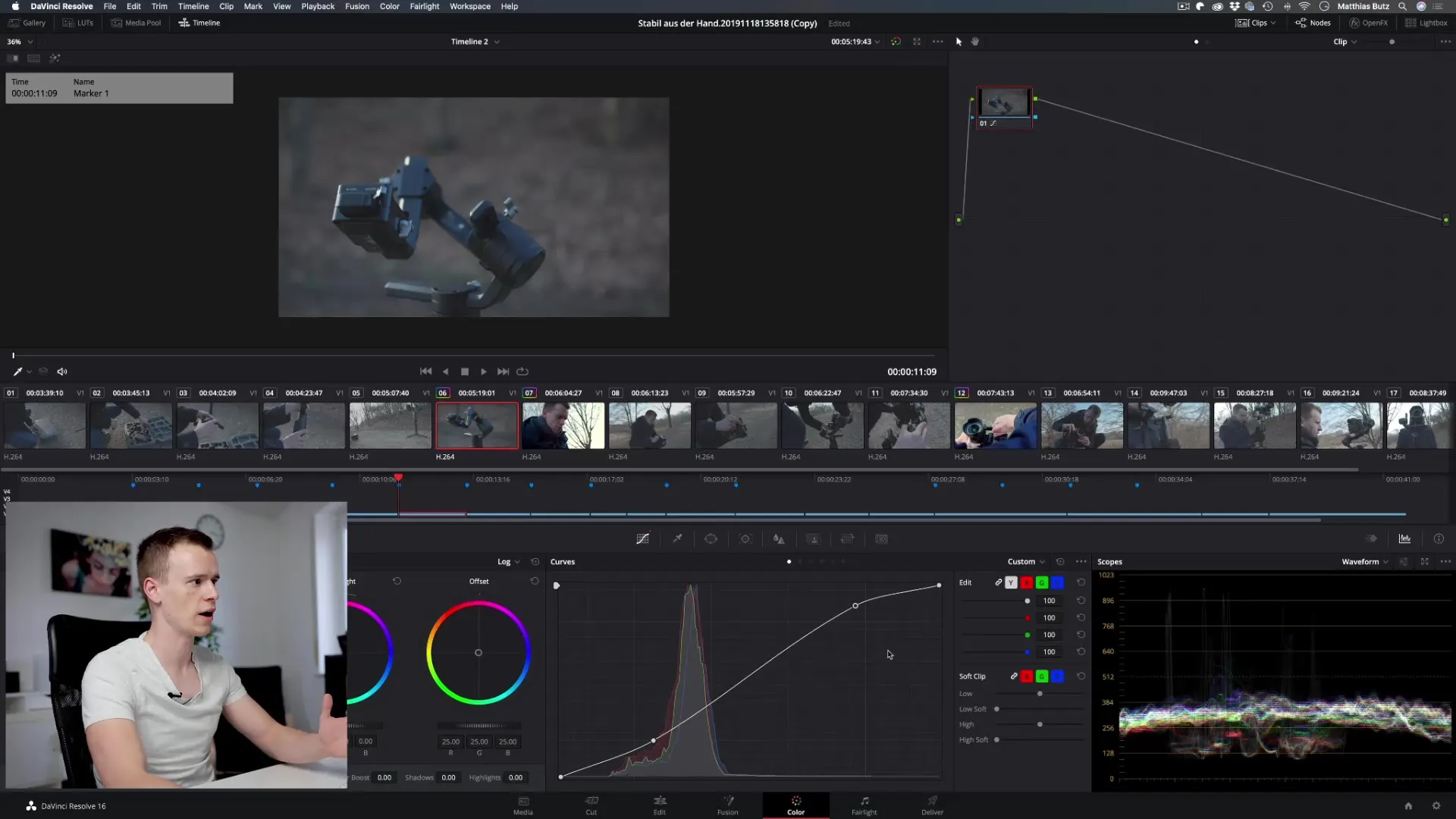The height and width of the screenshot is (819, 1456).
Task: Click the loop playback icon
Action: click(522, 372)
